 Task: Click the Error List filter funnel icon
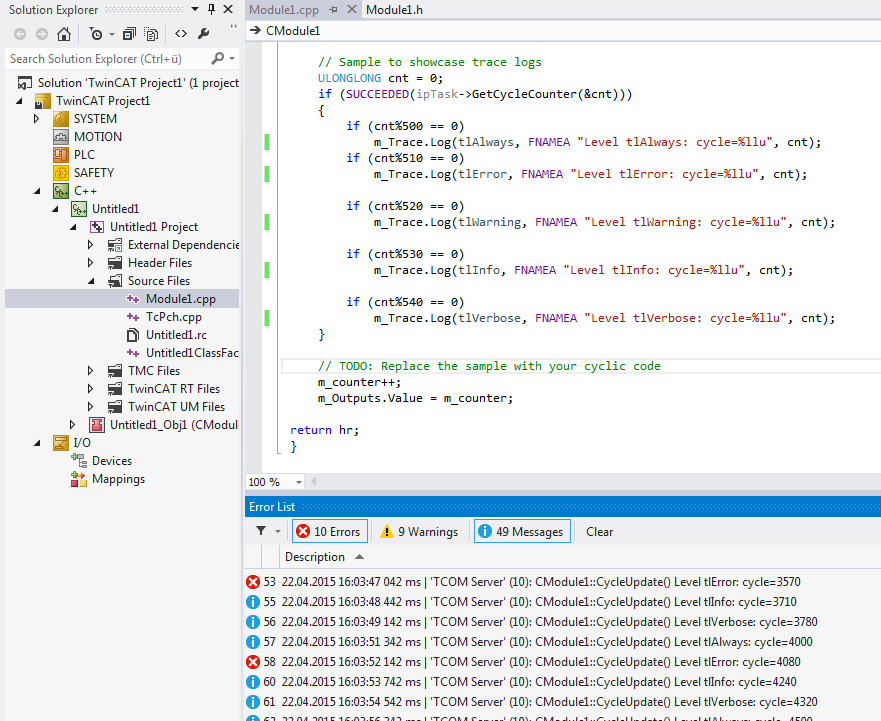coord(261,530)
